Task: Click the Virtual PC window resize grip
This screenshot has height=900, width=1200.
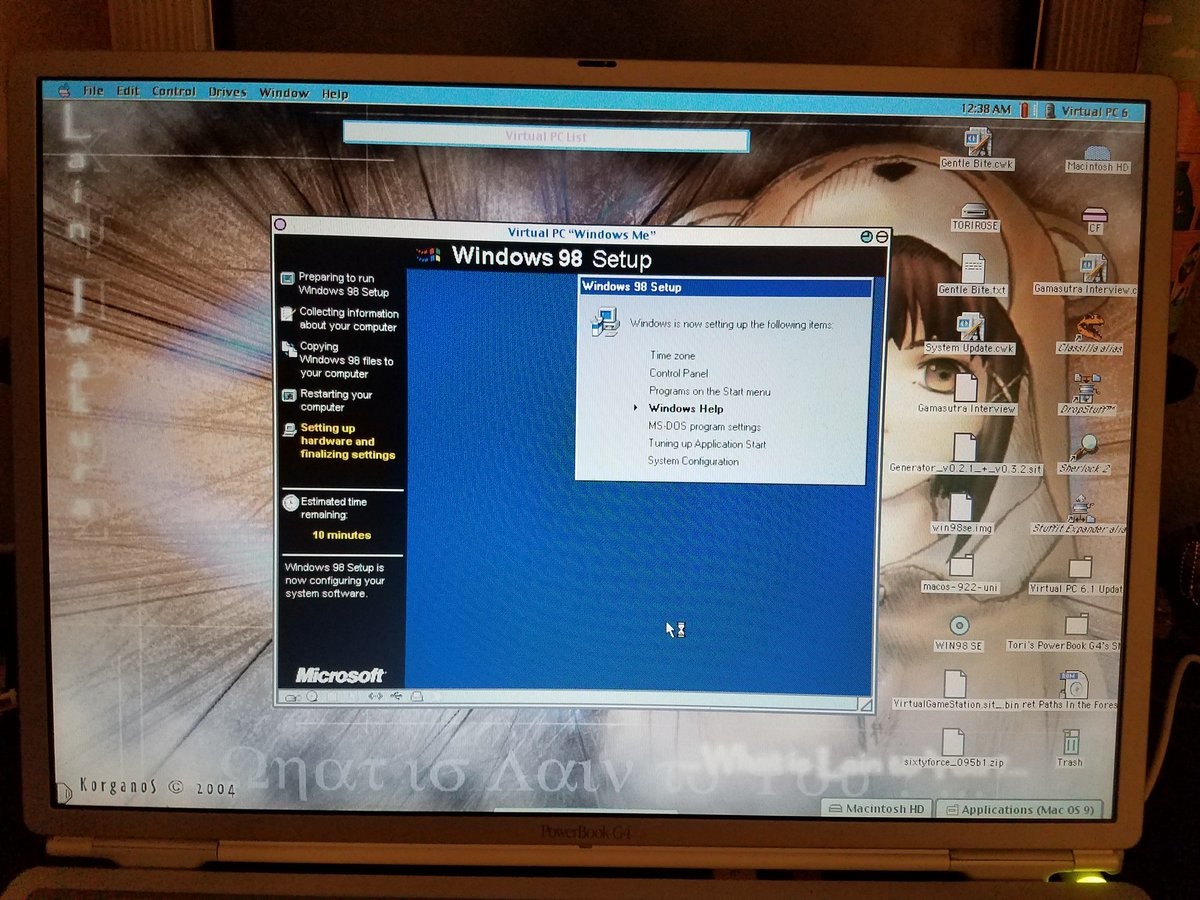Action: 866,705
